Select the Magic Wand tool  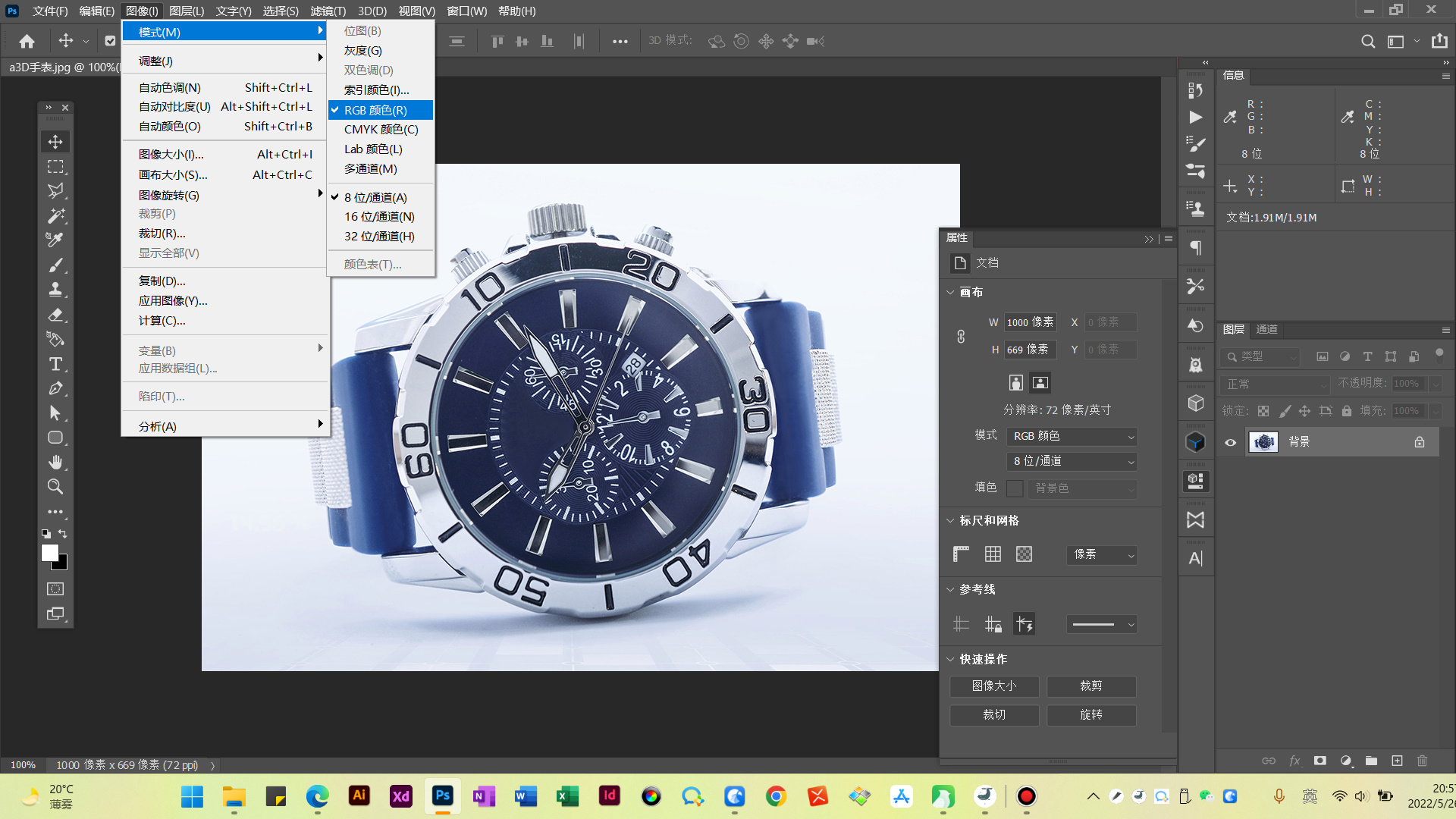click(x=55, y=215)
